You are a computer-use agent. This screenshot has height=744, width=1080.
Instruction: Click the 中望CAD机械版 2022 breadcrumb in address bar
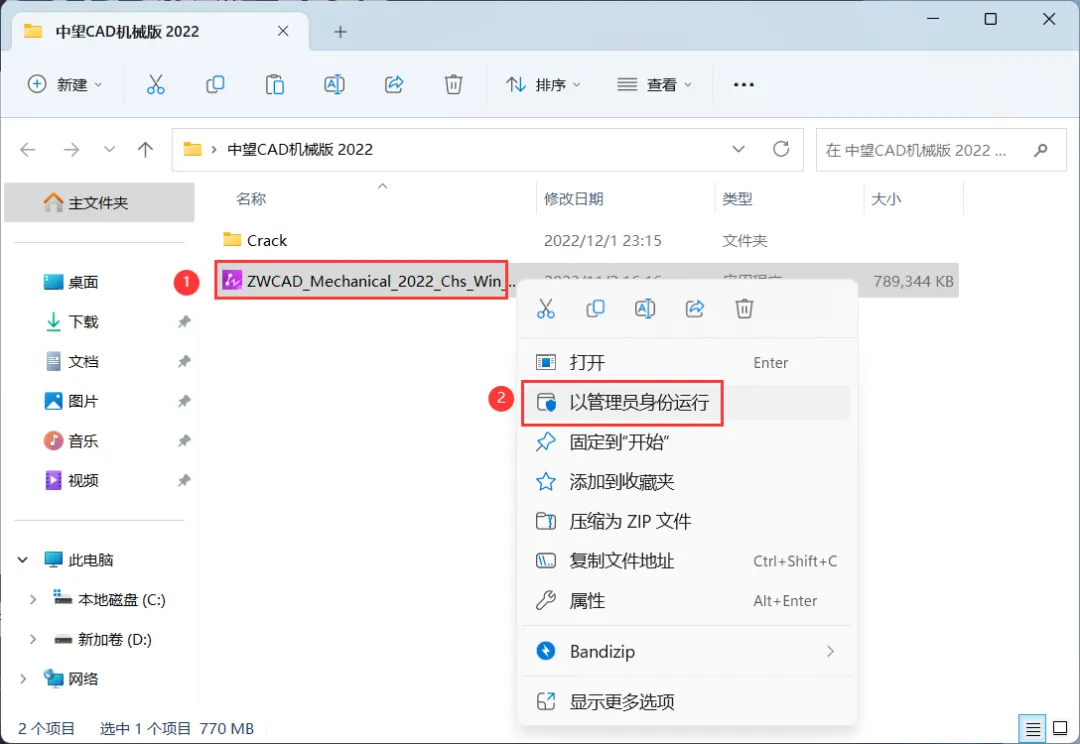pos(300,149)
